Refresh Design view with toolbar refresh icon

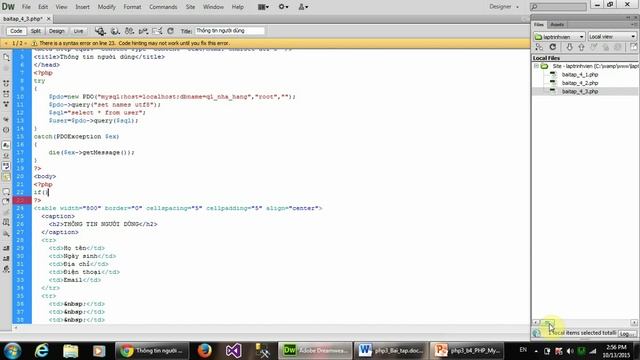[171, 31]
